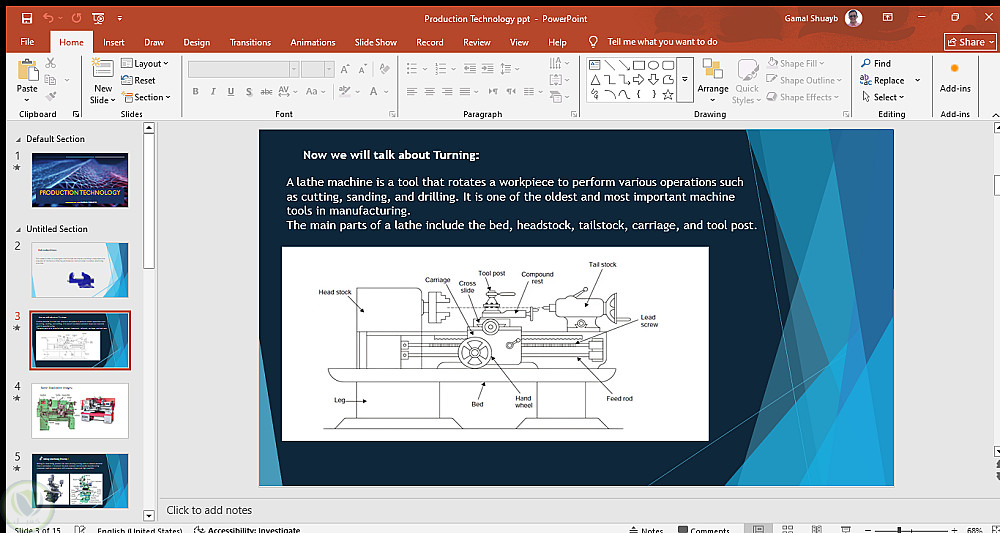
Task: Expand the font name combo box
Action: (294, 69)
